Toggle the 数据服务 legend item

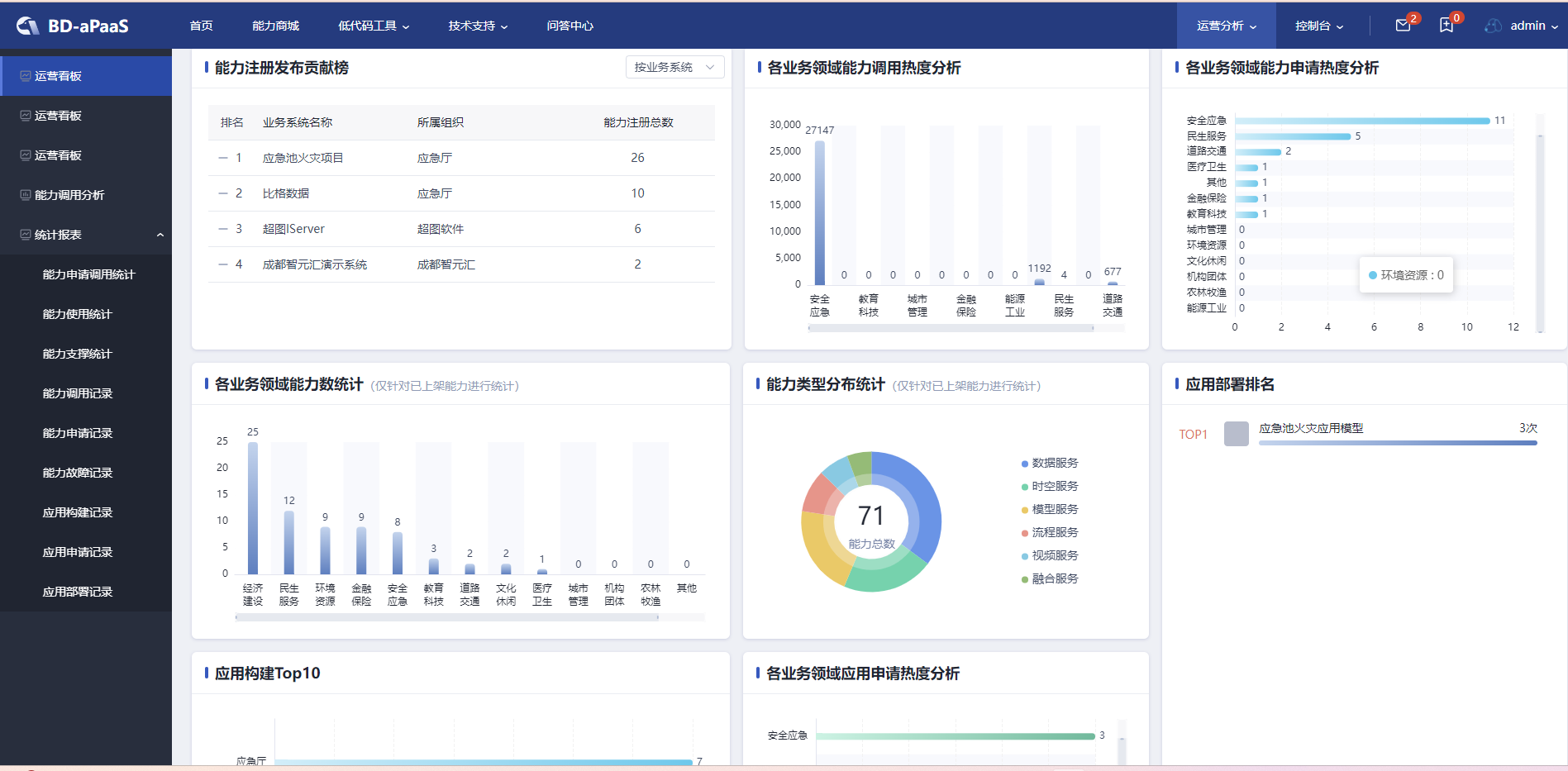[1050, 463]
